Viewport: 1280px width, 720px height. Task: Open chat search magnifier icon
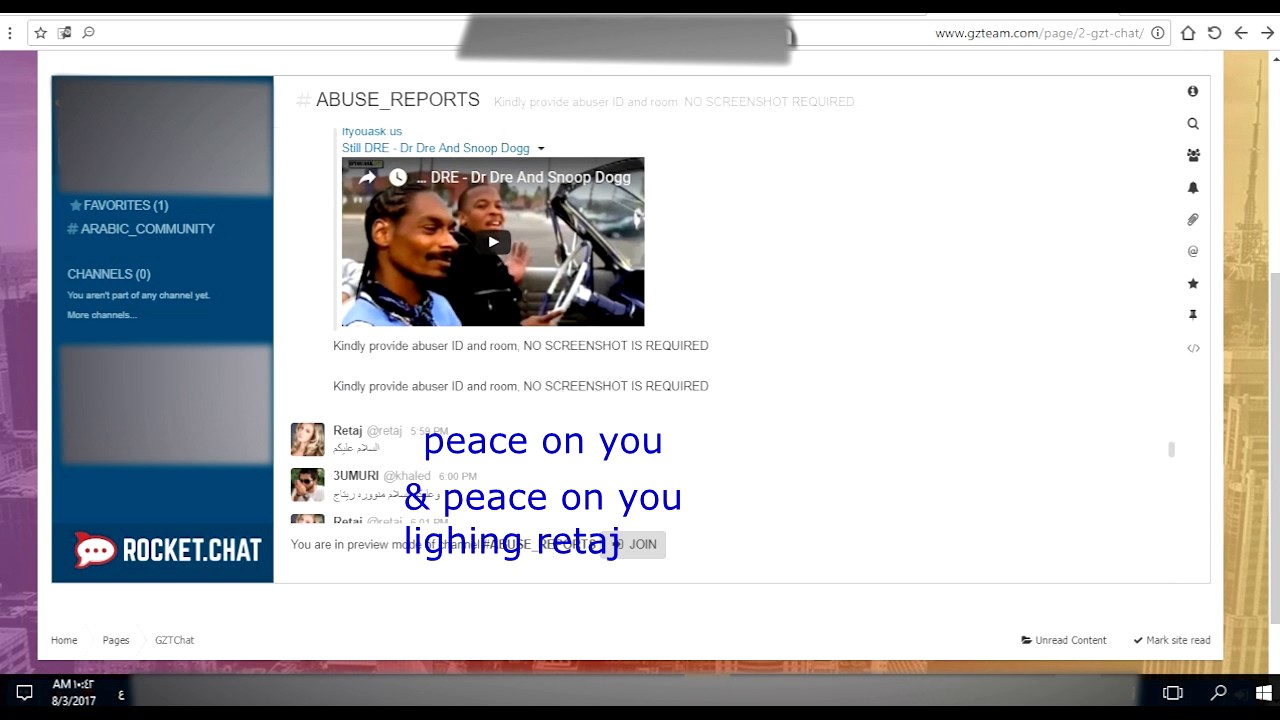1193,124
